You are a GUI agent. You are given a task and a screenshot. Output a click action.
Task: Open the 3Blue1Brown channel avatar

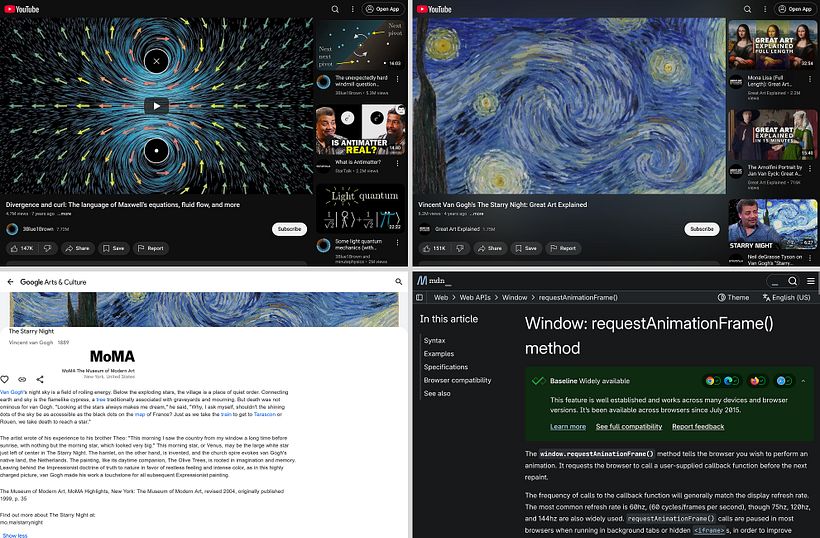pos(12,229)
